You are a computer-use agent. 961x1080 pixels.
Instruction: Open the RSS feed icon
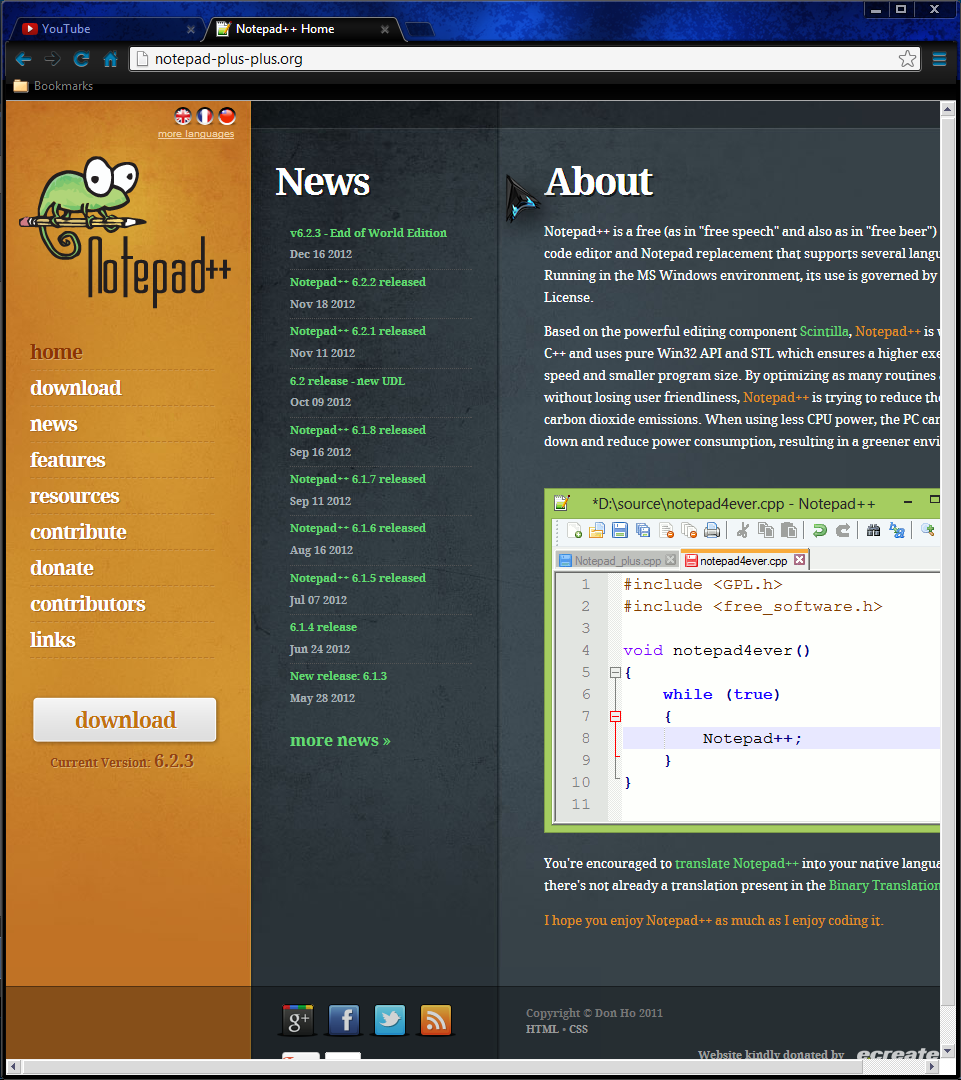tap(435, 1020)
